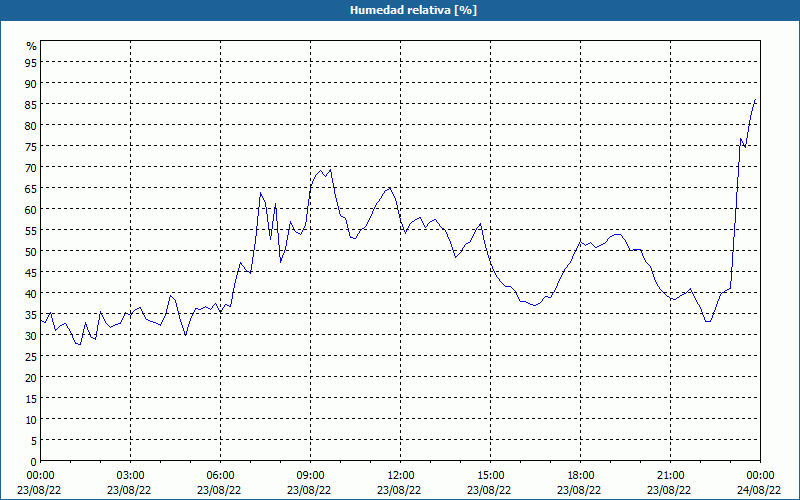Select the 10 y-axis label
This screenshot has width=800, height=500.
click(x=31, y=419)
